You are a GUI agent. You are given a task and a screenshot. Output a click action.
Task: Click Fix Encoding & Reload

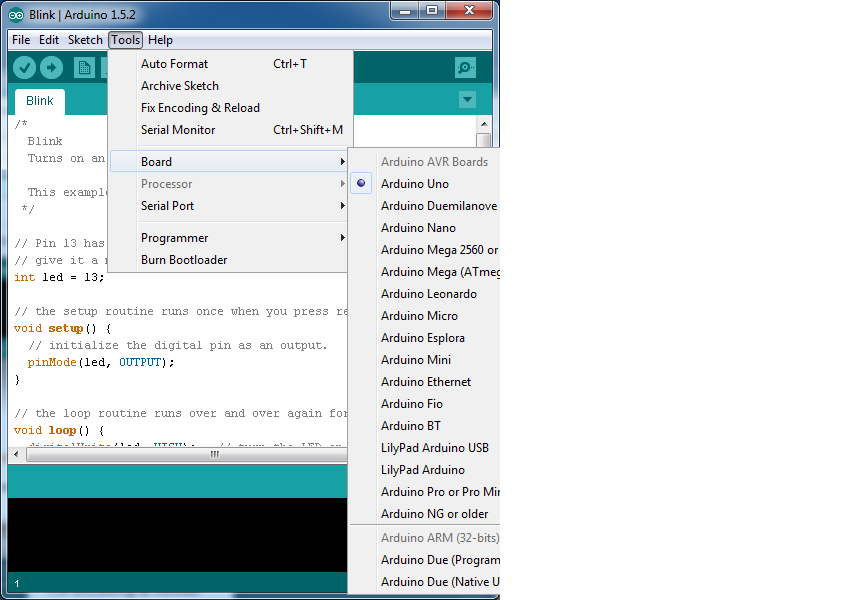point(230,107)
